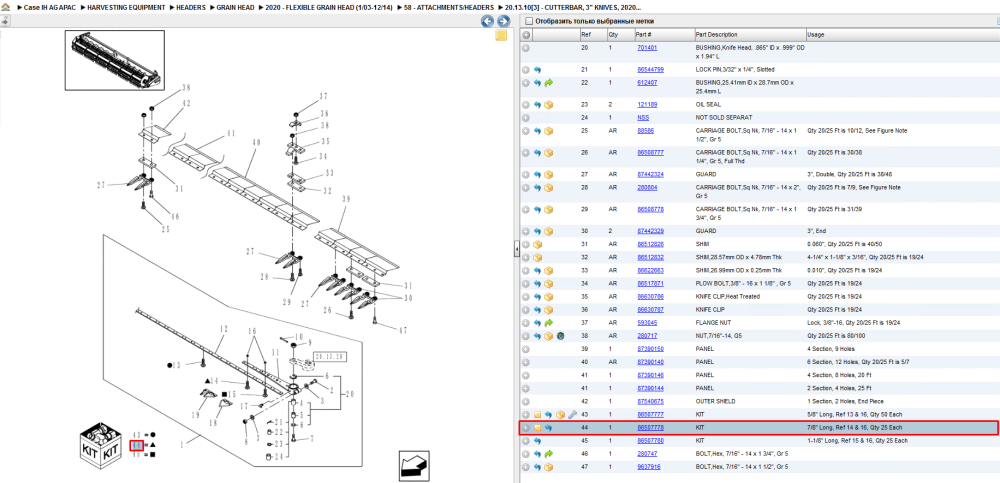Open part number link 87442324

pos(650,174)
